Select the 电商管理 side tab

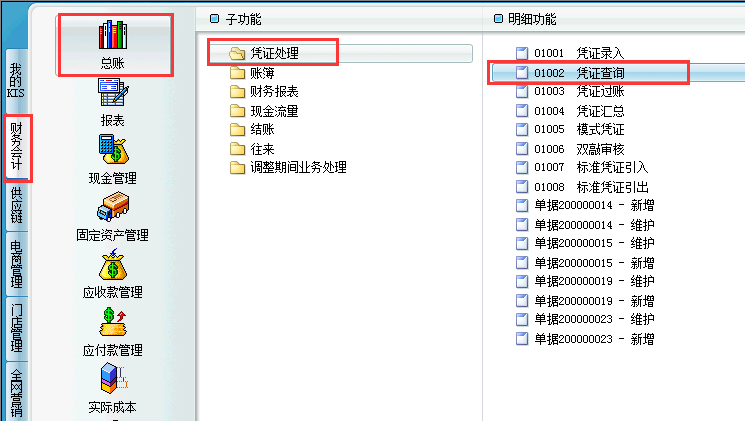coord(16,264)
